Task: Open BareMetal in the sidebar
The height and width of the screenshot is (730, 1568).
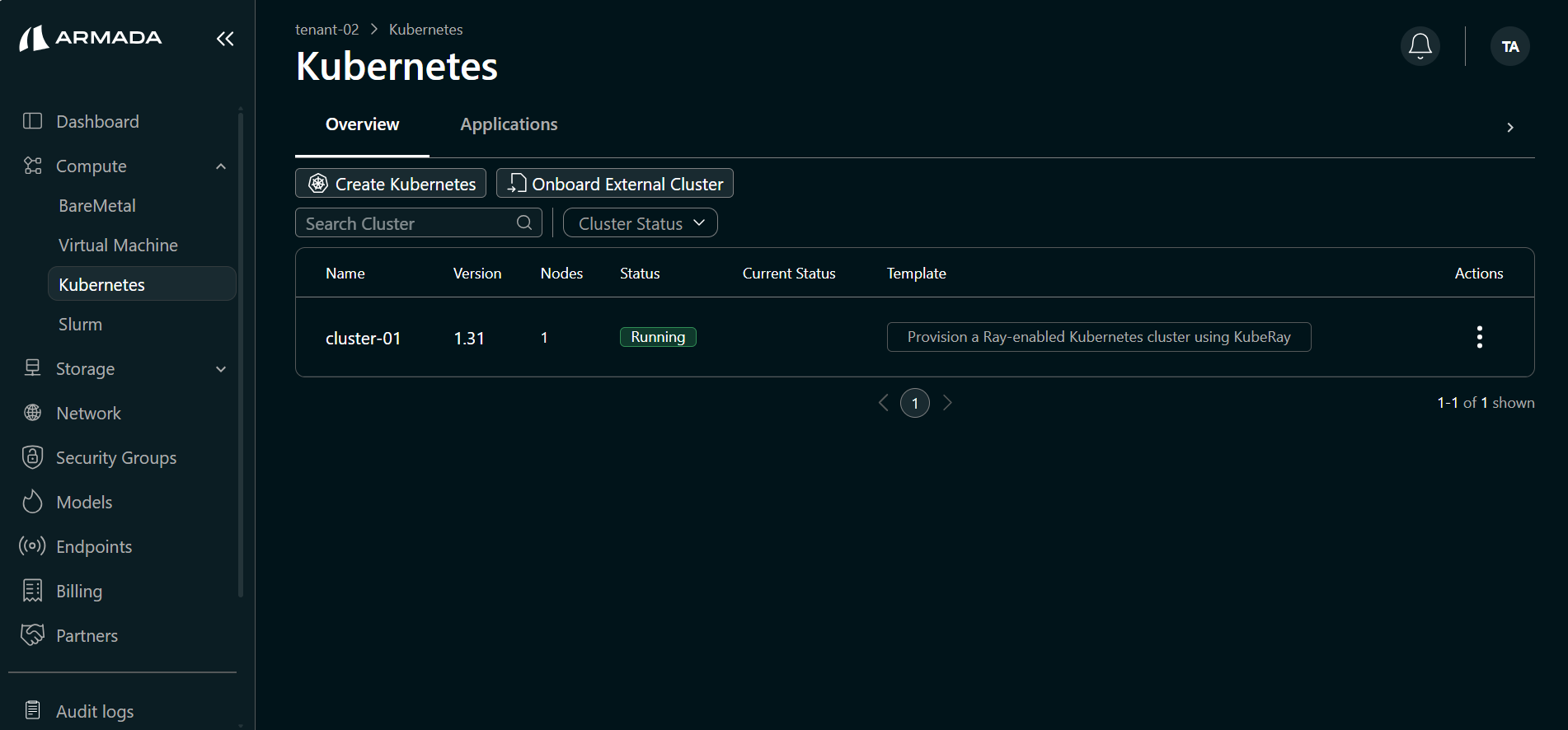Action: pyautogui.click(x=97, y=206)
